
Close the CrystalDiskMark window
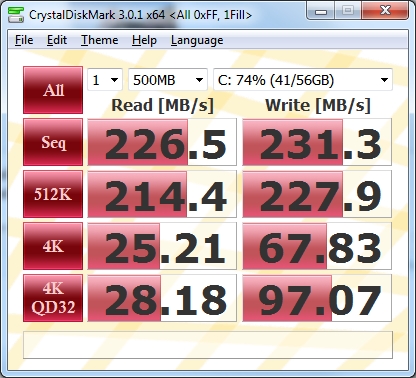pyautogui.click(x=385, y=11)
